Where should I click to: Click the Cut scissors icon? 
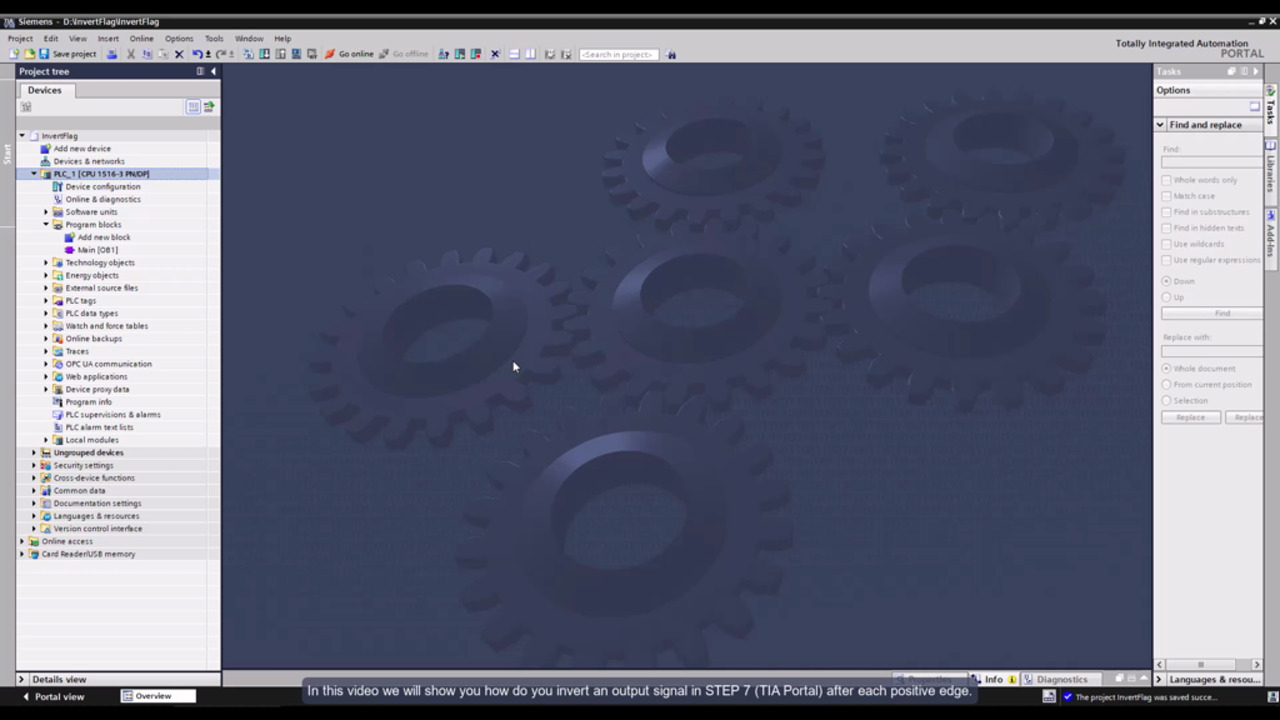(131, 54)
